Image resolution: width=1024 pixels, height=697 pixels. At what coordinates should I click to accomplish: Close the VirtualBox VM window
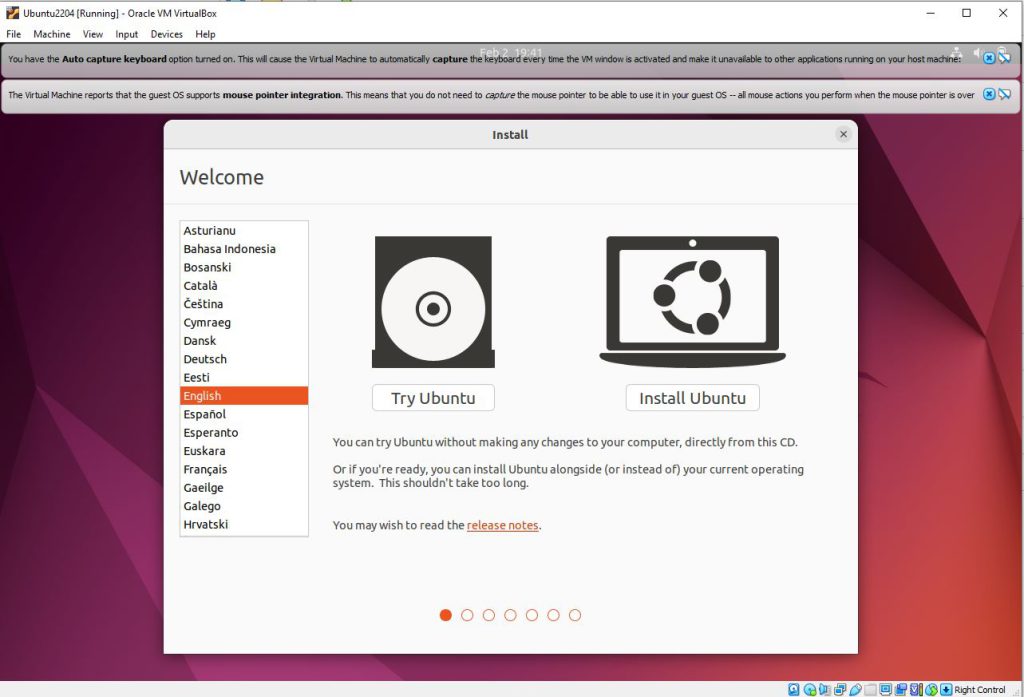tap(1003, 13)
